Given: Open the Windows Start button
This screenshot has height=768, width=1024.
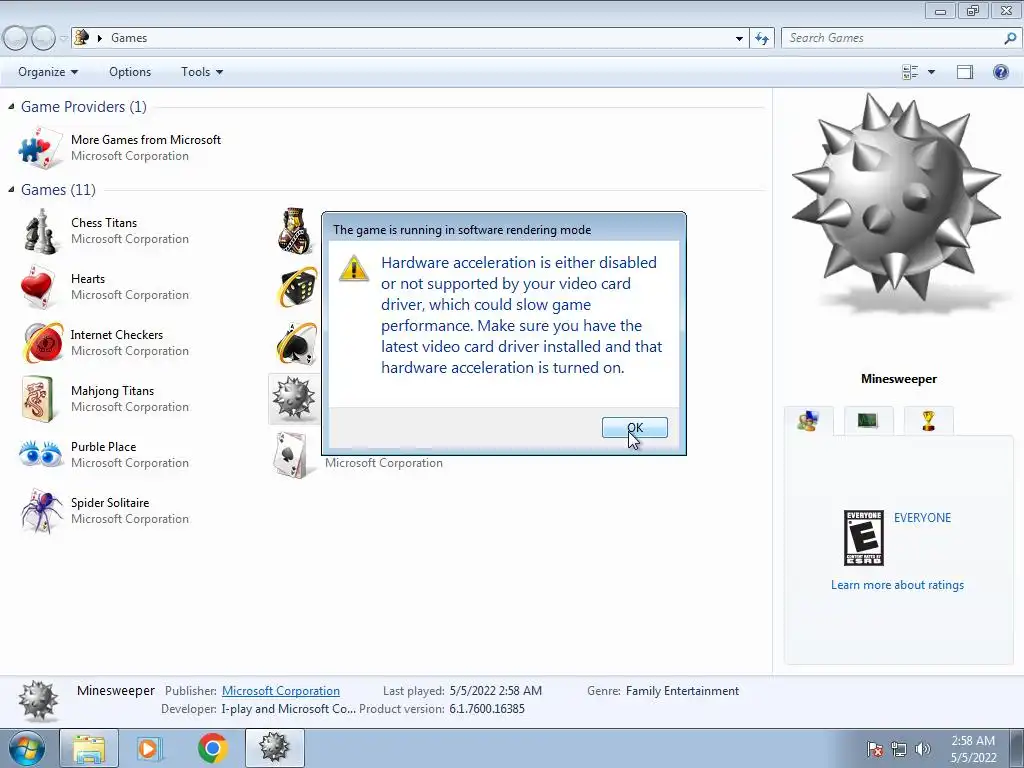Looking at the screenshot, I should [x=25, y=748].
